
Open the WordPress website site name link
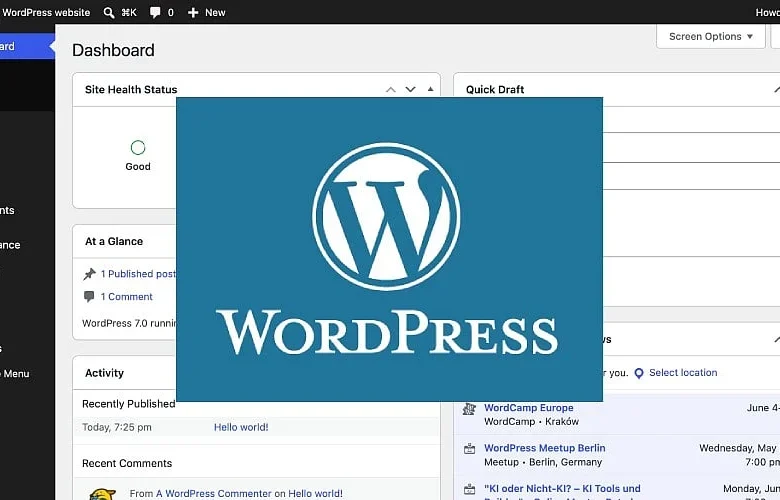coord(46,12)
